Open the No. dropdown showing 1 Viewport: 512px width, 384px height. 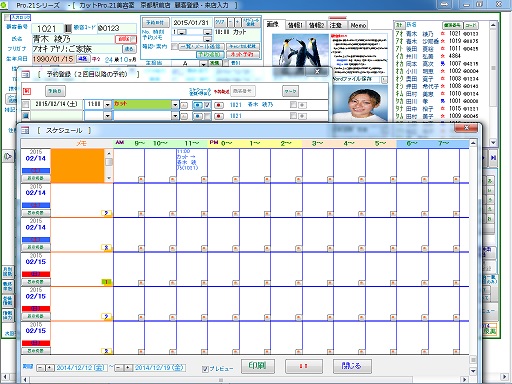(182, 32)
